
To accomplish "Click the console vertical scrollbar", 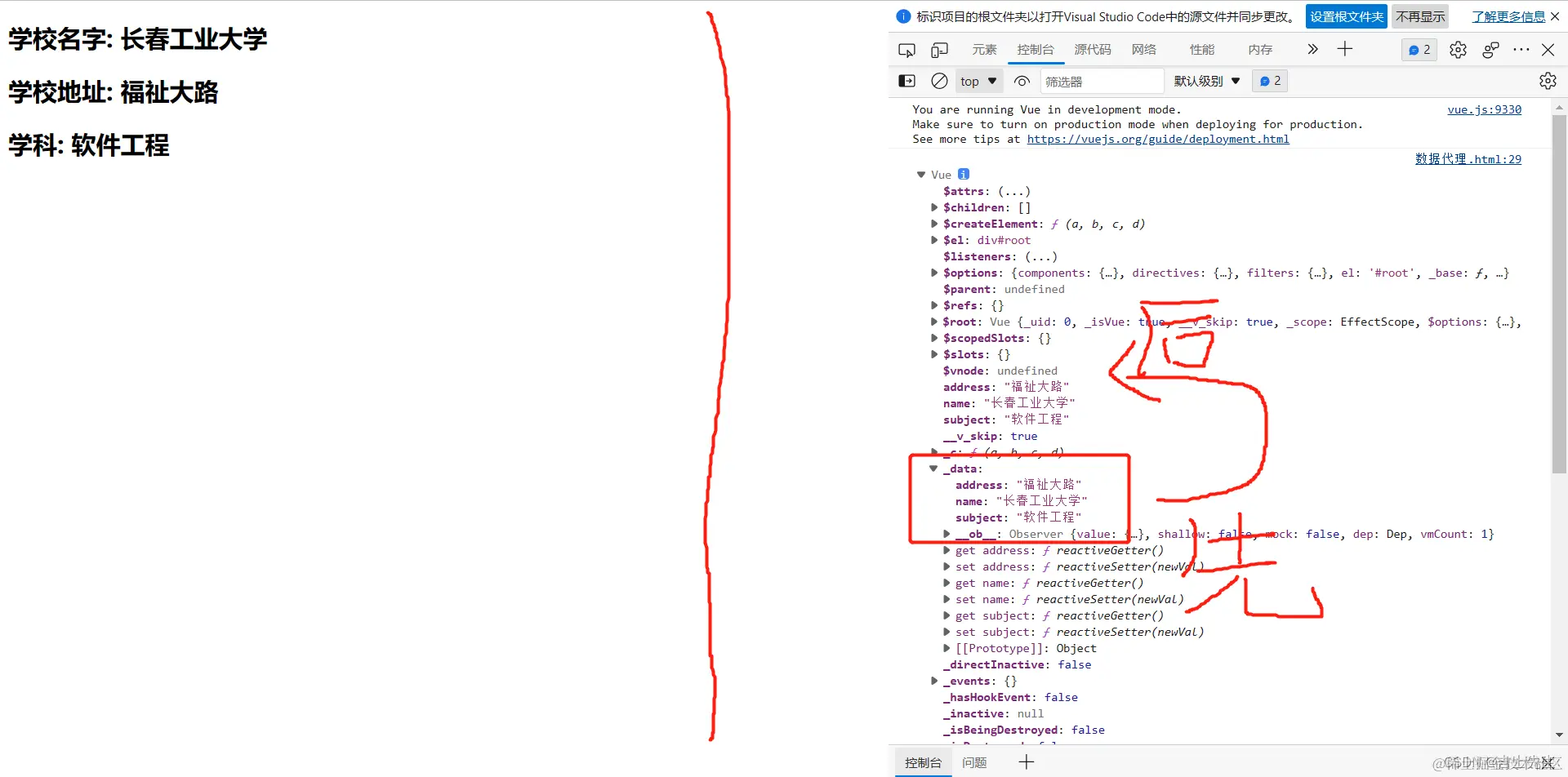I will [1559, 294].
